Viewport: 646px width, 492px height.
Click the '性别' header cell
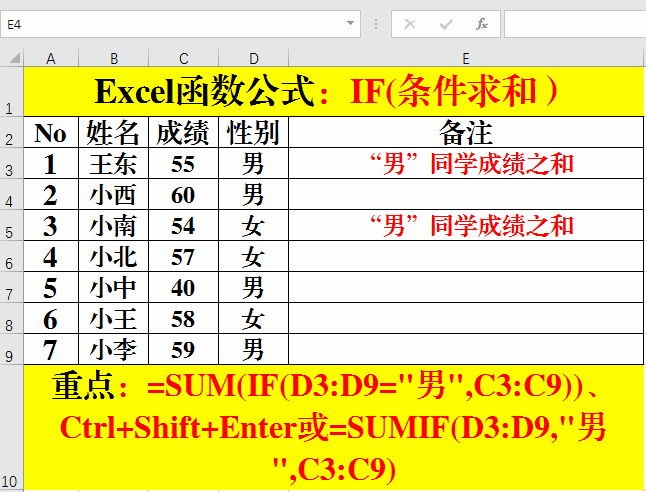253,132
